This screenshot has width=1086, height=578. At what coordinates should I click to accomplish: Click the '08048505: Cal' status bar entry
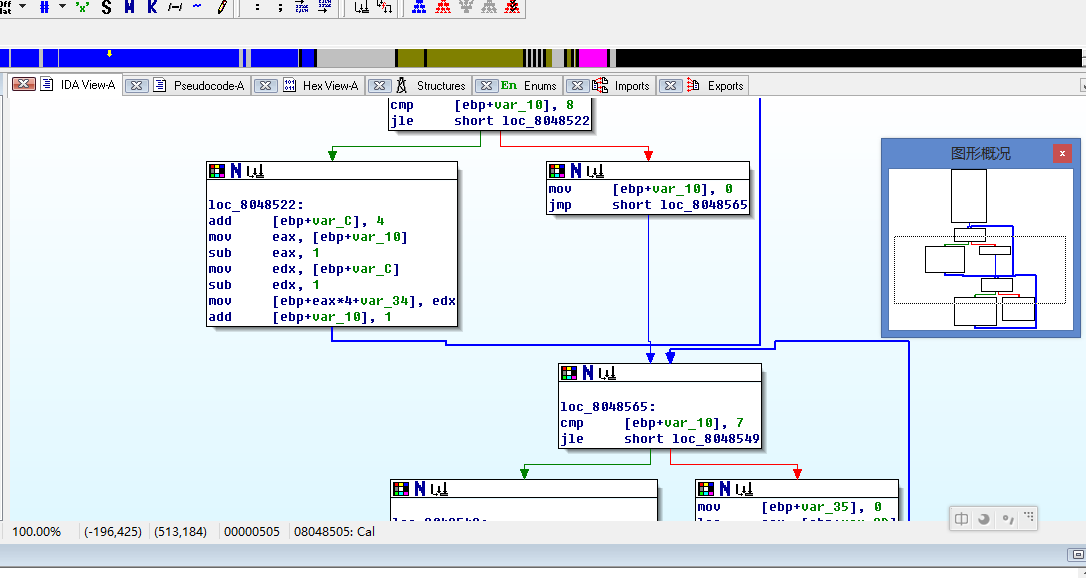coord(335,532)
